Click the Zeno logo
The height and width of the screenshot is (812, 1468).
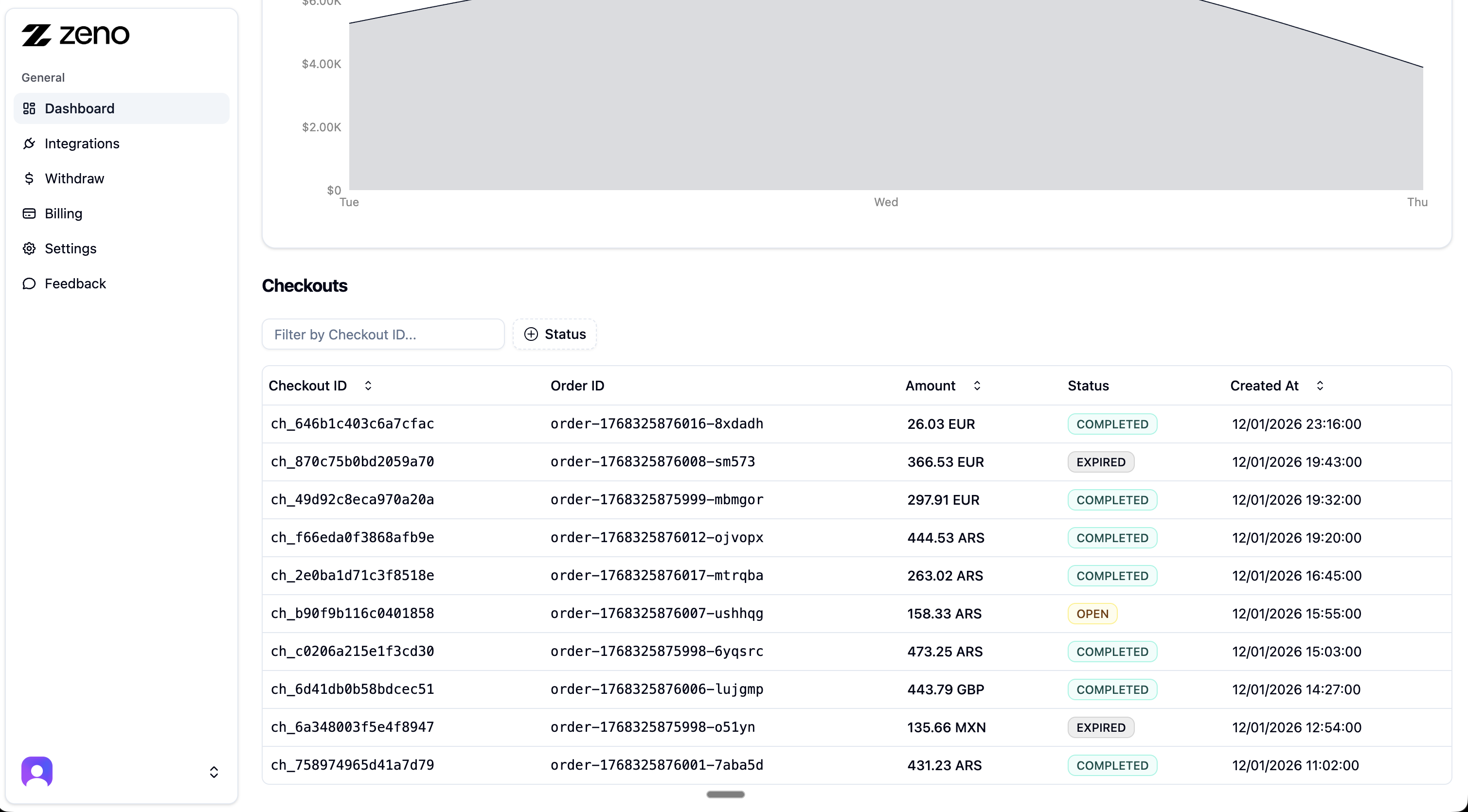tap(75, 35)
